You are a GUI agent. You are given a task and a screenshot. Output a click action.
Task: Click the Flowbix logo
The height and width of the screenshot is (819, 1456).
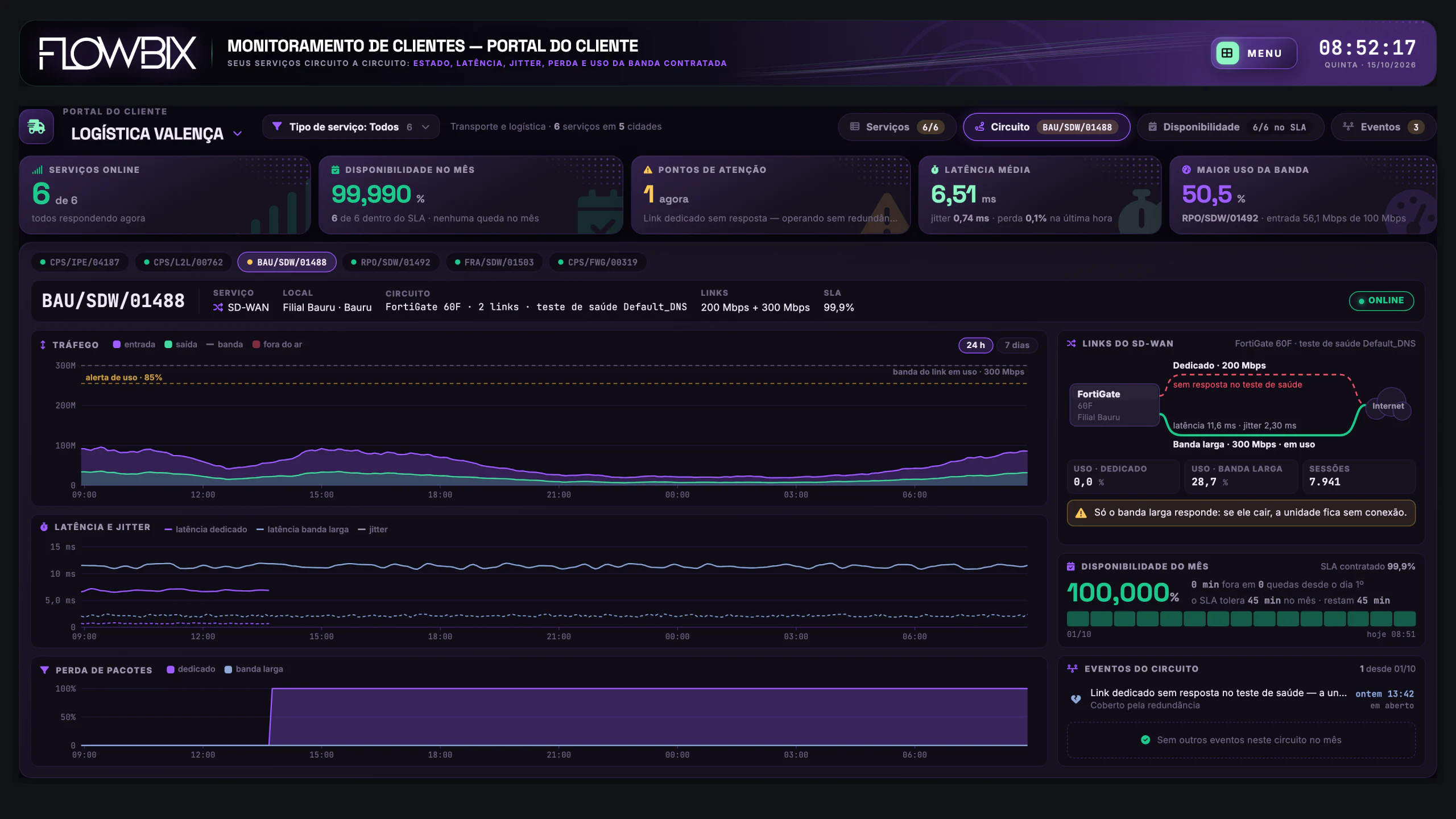(x=118, y=53)
